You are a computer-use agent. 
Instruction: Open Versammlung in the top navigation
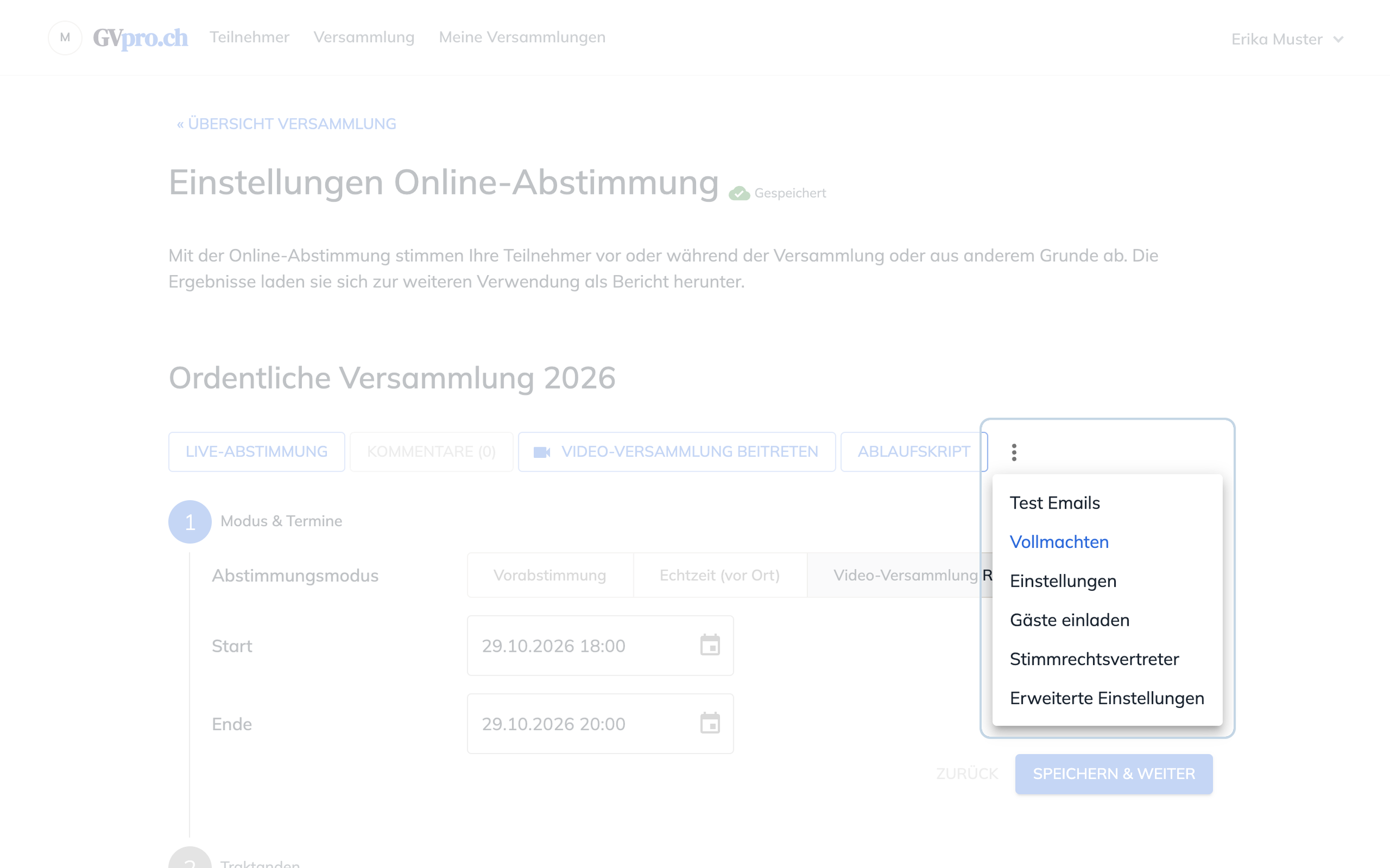[x=364, y=37]
